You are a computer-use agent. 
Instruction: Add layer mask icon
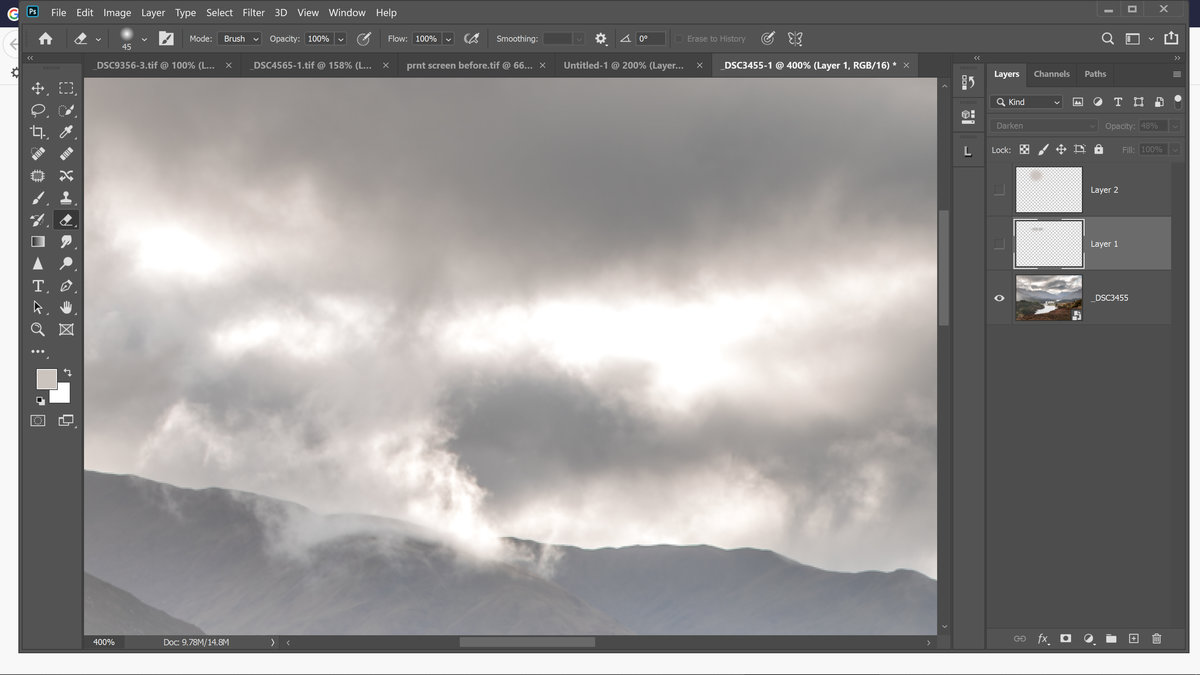coord(1066,638)
